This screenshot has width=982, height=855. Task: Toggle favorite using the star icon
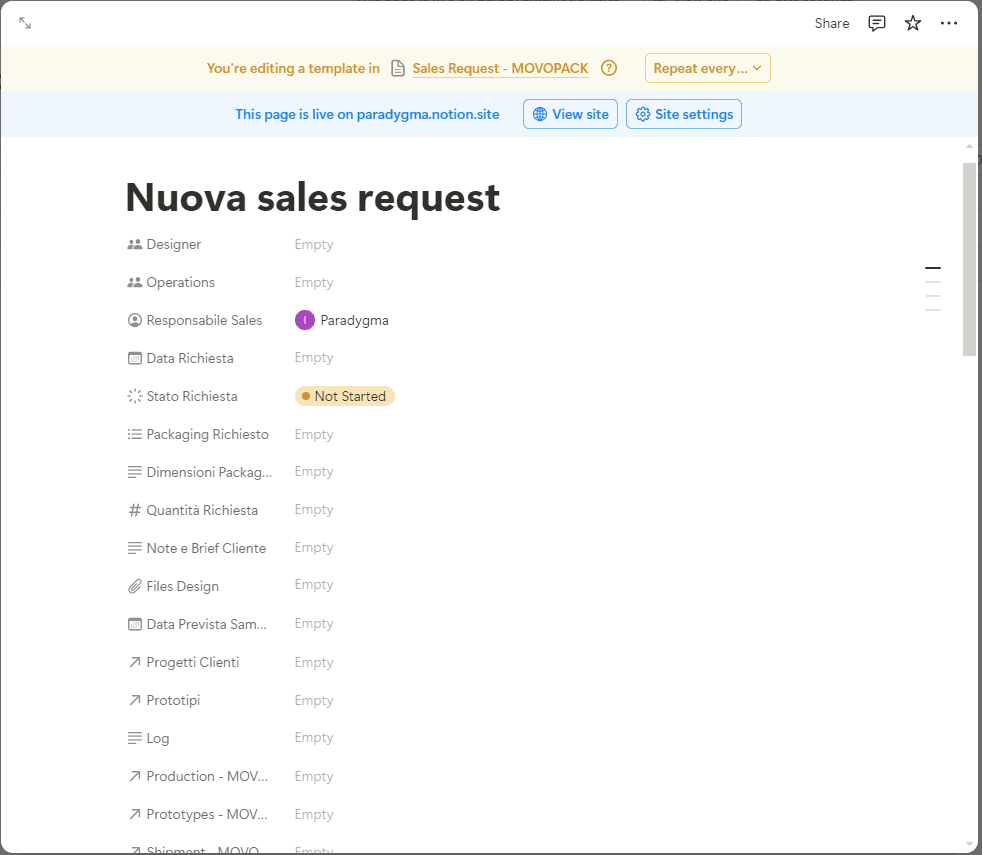[912, 22]
